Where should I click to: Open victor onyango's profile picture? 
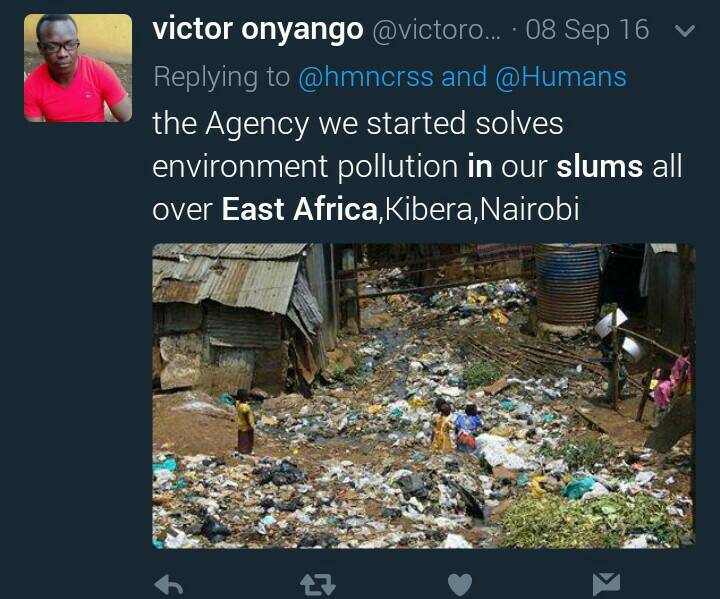pos(78,68)
